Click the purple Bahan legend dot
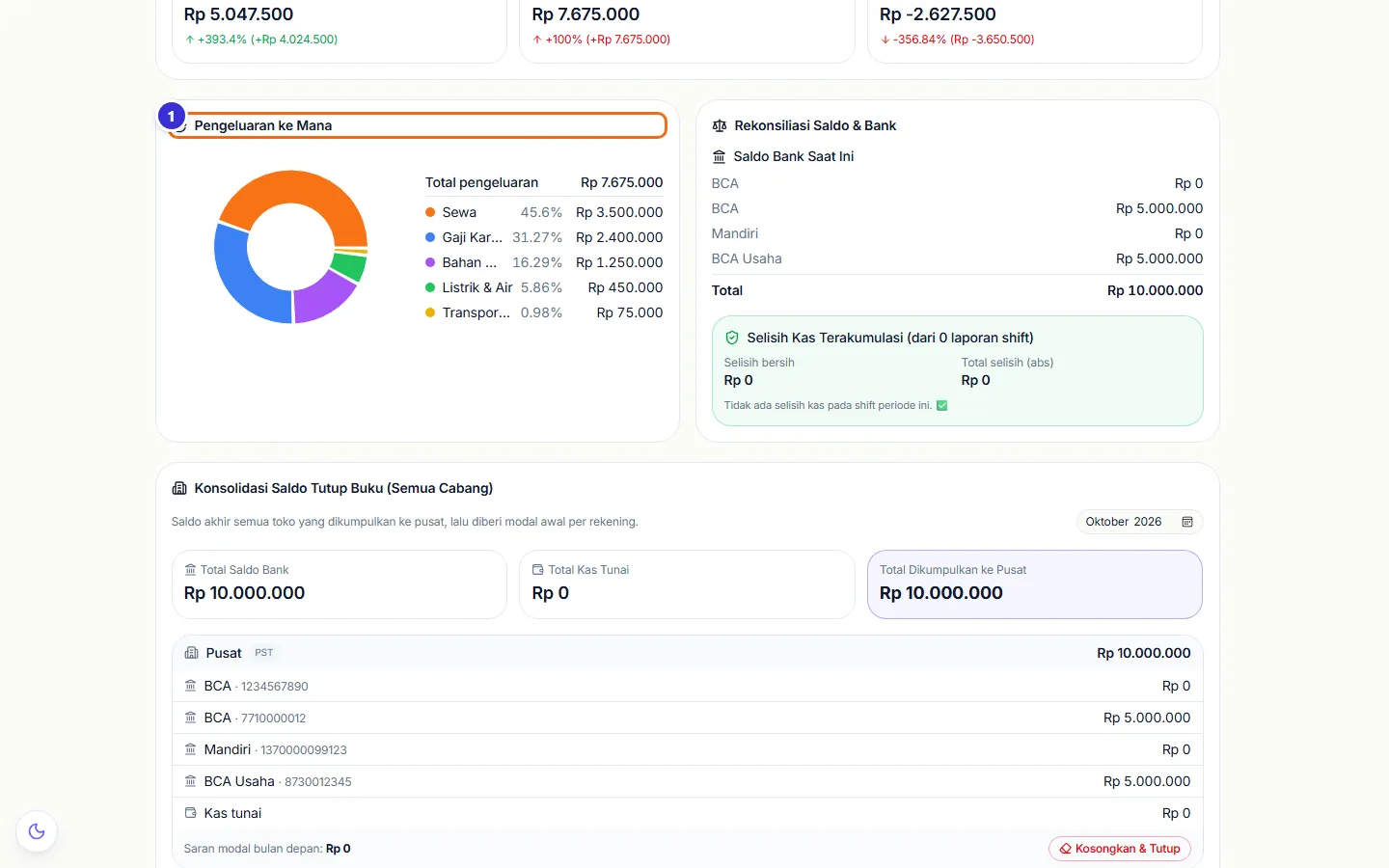 tap(430, 262)
